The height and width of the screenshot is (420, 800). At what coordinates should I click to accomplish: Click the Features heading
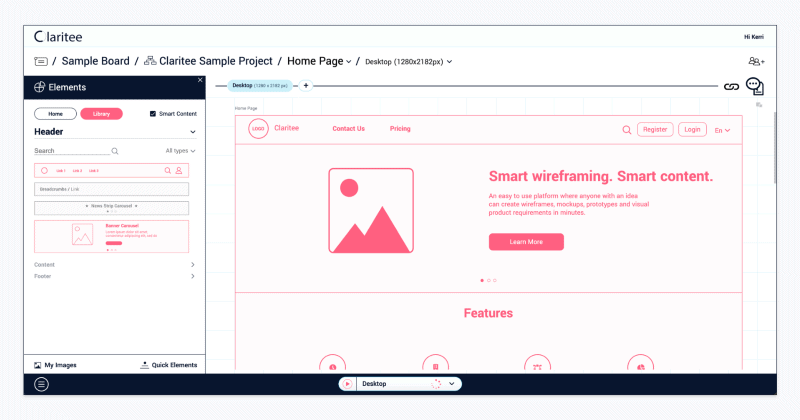488,313
